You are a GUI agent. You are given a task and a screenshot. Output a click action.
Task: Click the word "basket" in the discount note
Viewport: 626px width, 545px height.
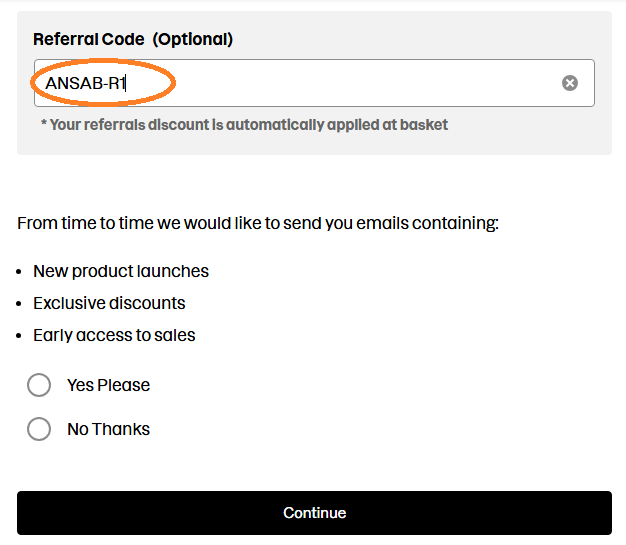pyautogui.click(x=423, y=125)
